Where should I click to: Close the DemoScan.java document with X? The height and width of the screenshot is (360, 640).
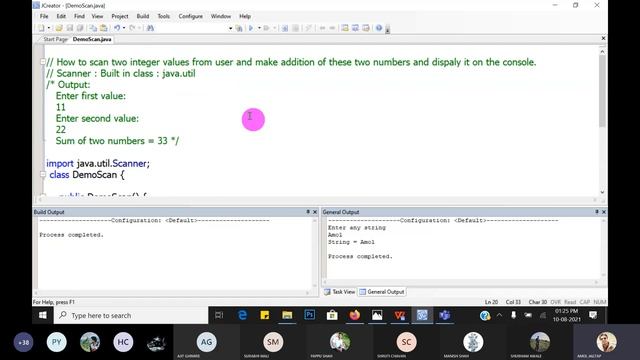click(x=603, y=38)
